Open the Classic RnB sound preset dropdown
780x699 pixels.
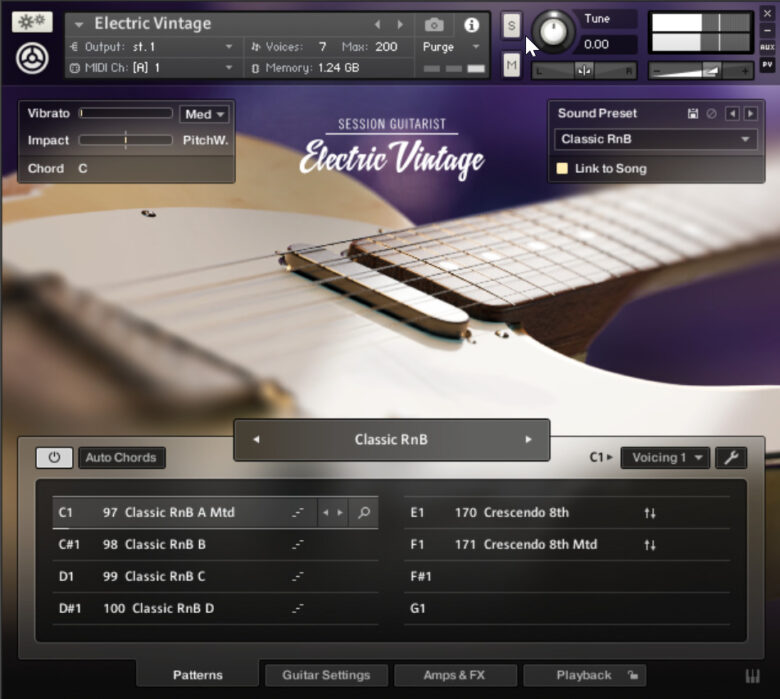(656, 140)
